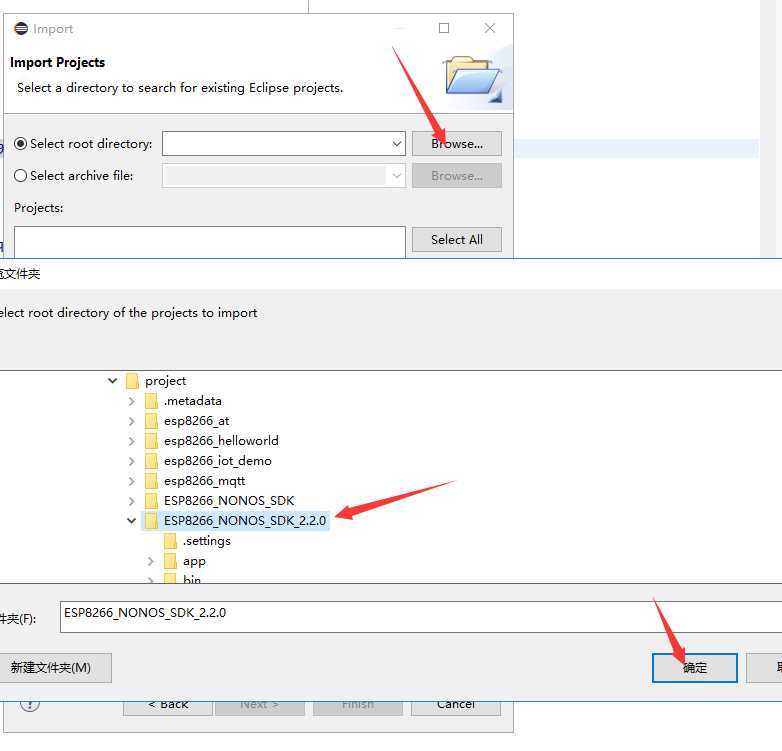Expand the esp8266_mqtt folder
782x751 pixels.
[x=132, y=481]
